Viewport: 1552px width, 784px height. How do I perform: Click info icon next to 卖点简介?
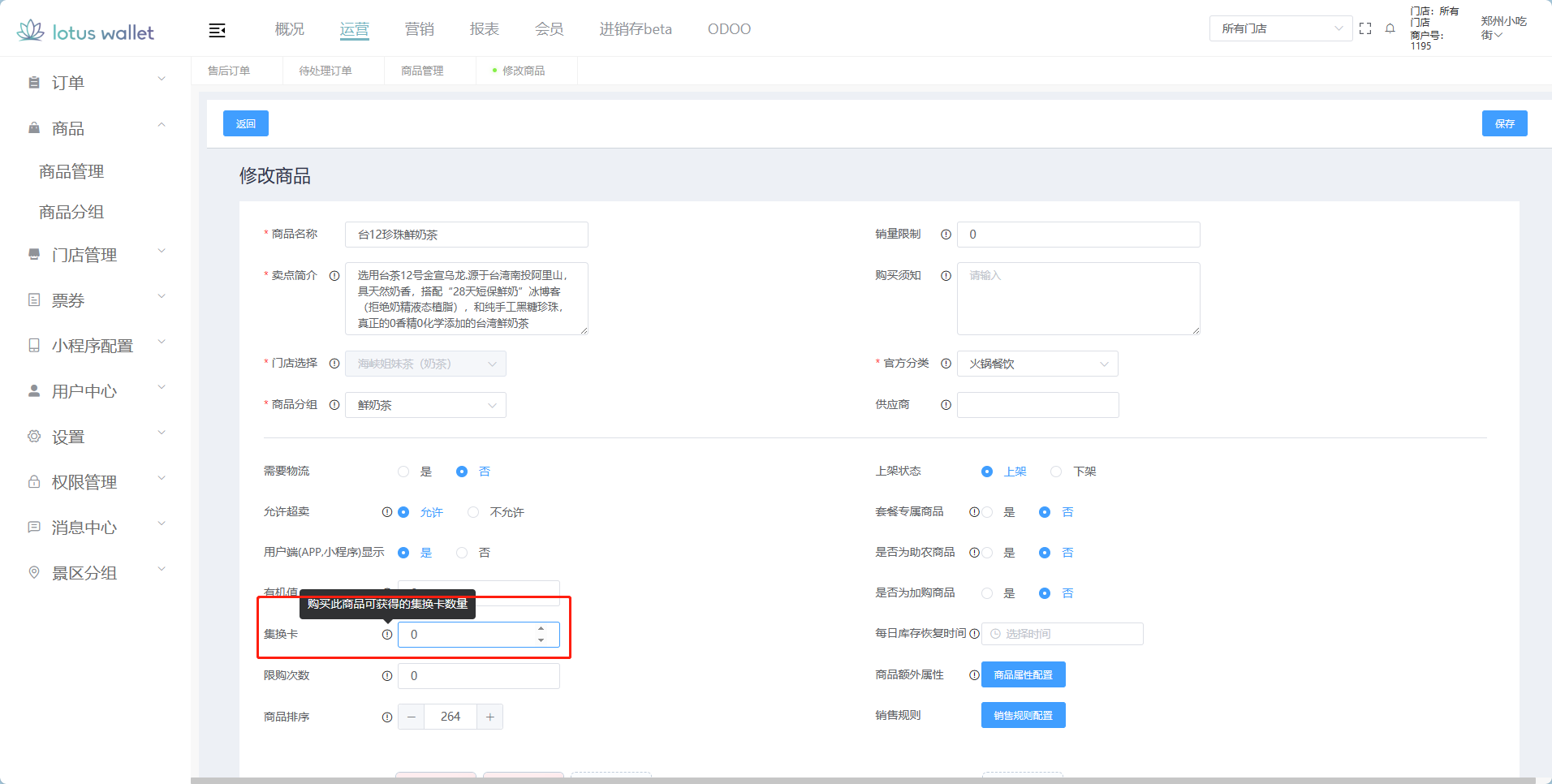coord(334,276)
